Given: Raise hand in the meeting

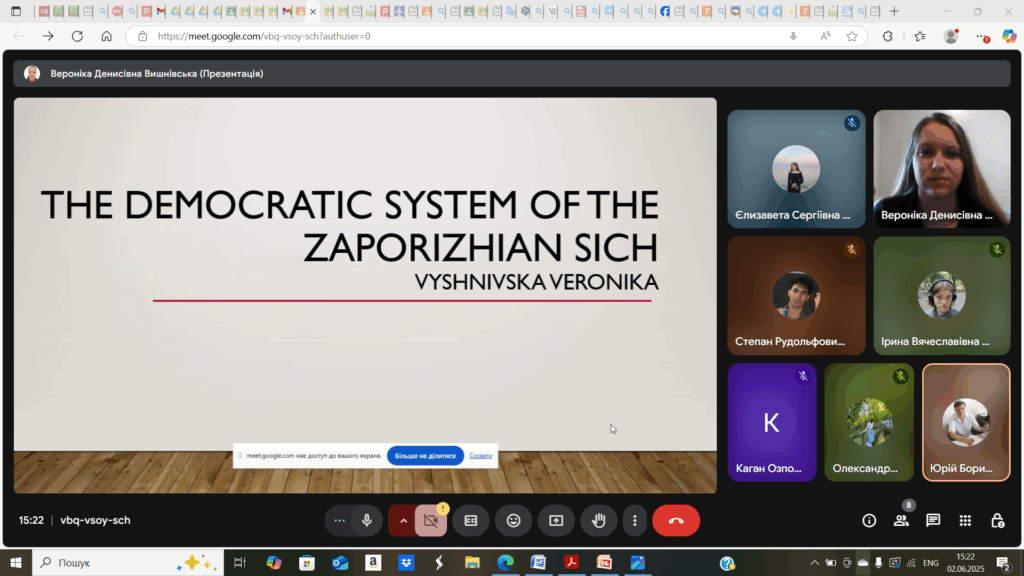Looking at the screenshot, I should pyautogui.click(x=598, y=520).
